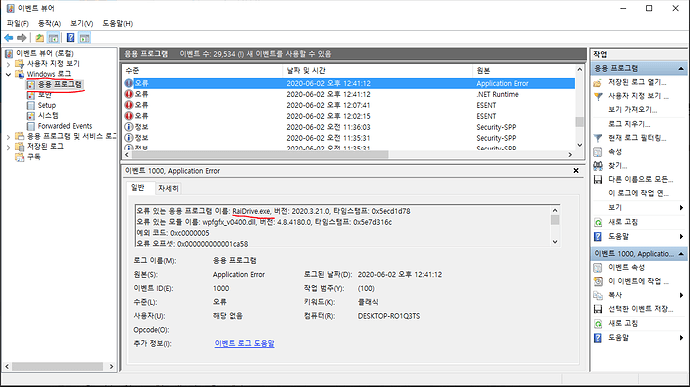Image resolution: width=690 pixels, height=387 pixels.
Task: Expand the 저장된 로그 tree node
Action: click(8, 147)
